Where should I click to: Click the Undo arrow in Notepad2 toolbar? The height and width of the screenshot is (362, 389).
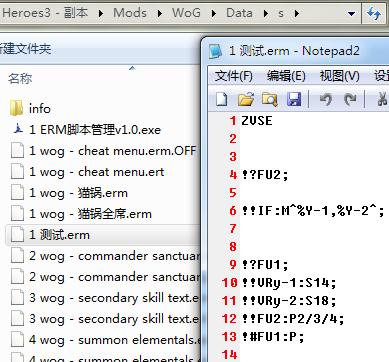point(325,99)
